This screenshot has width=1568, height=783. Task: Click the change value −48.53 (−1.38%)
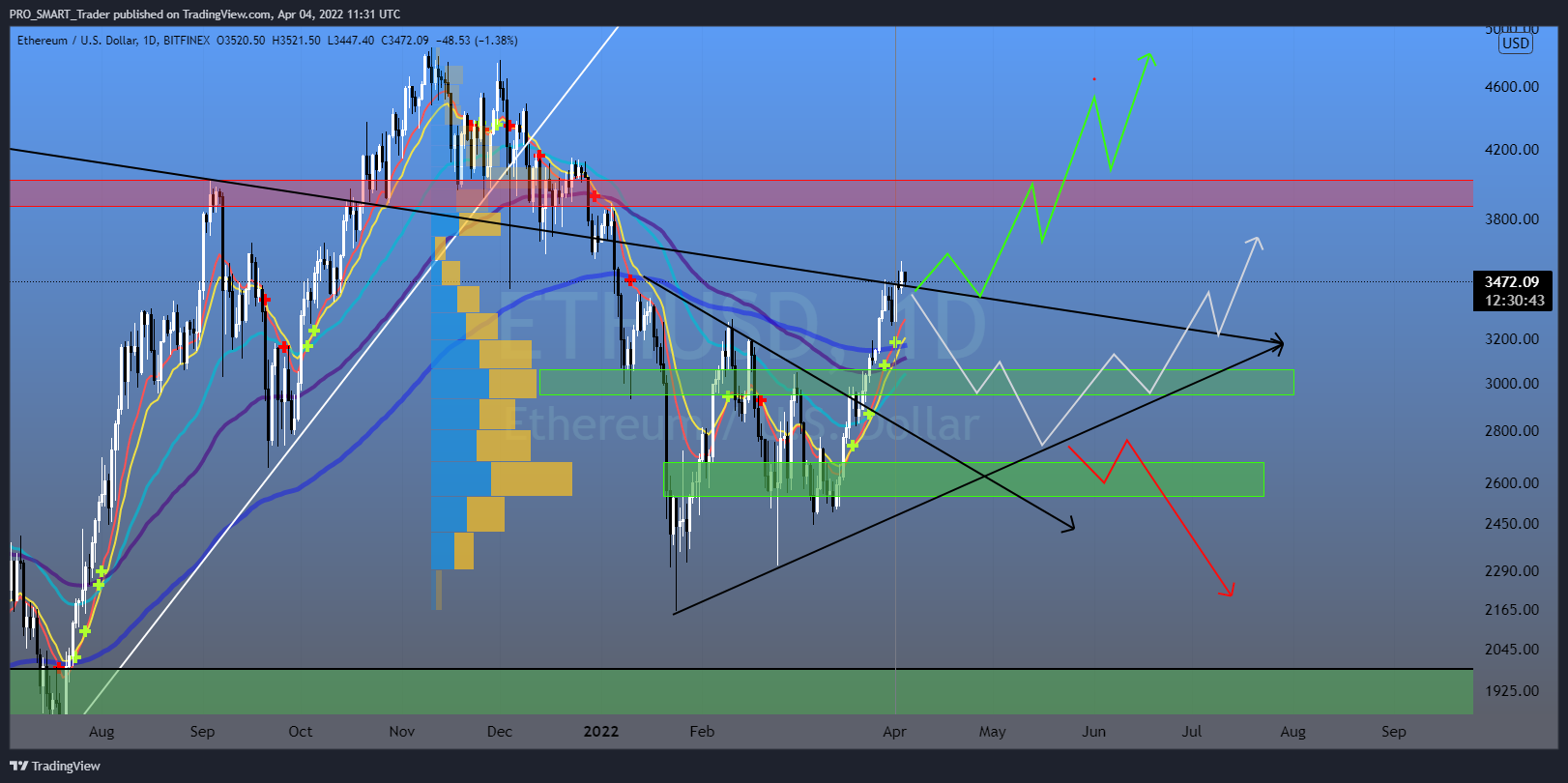coord(477,41)
